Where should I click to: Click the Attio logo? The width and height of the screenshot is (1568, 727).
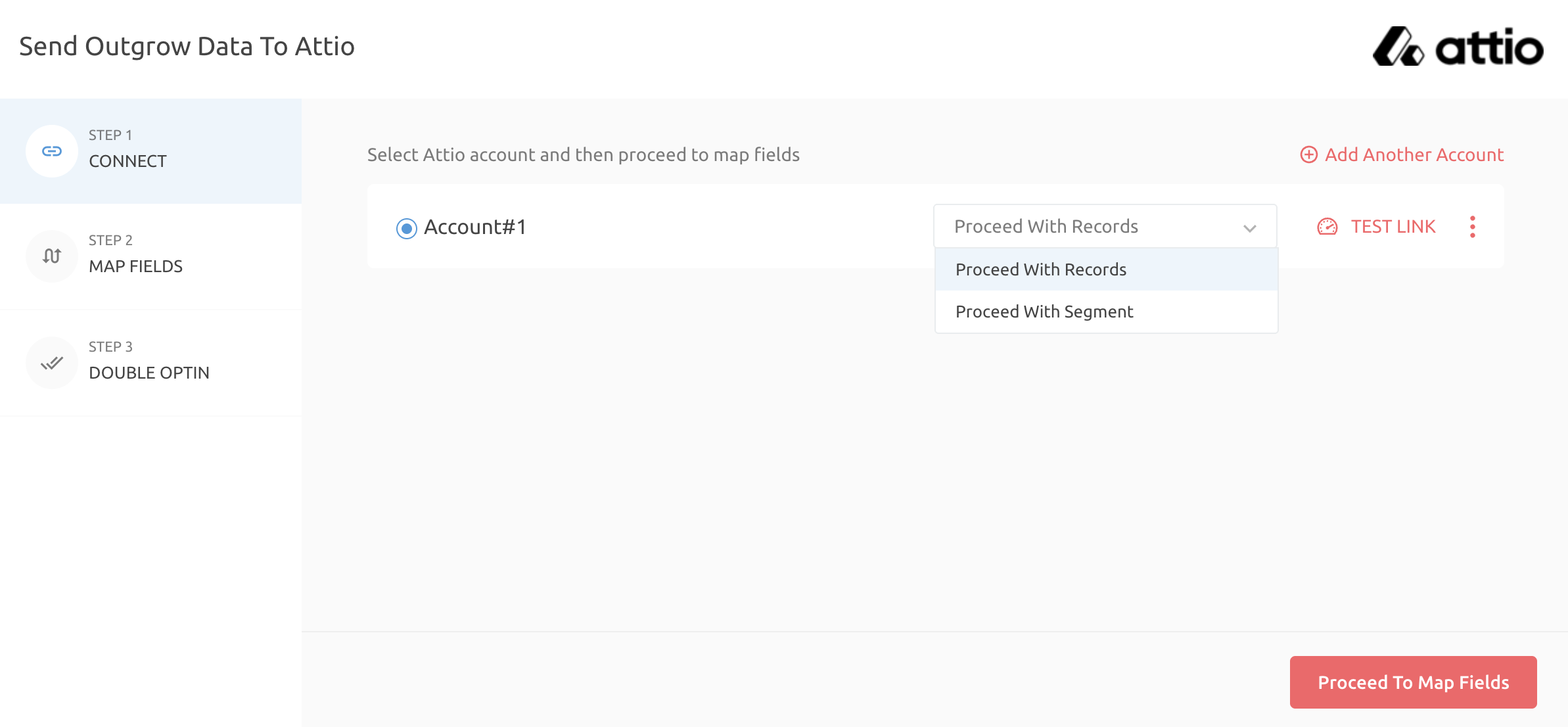pos(1457,47)
